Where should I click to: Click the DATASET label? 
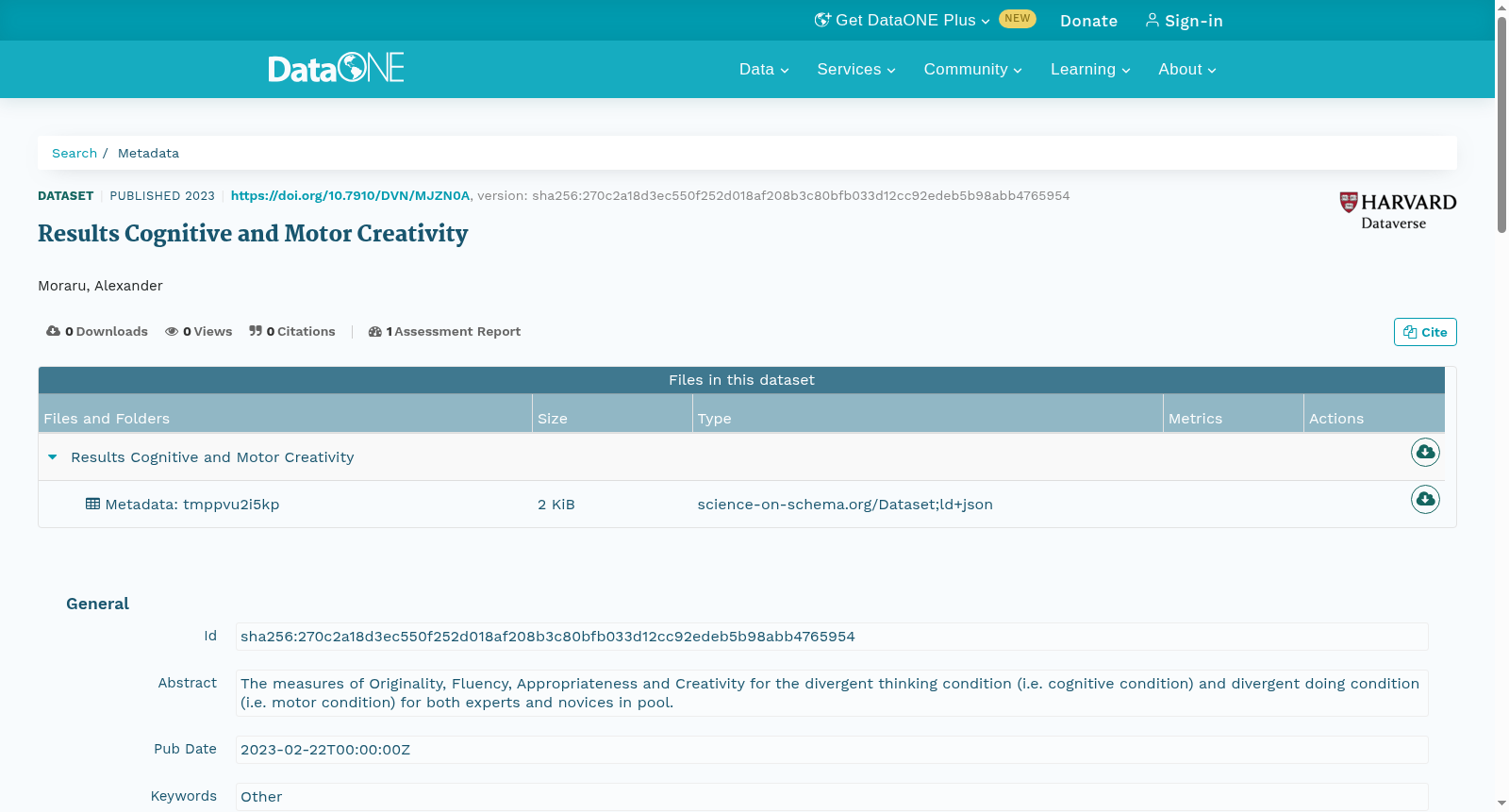pyautogui.click(x=65, y=196)
